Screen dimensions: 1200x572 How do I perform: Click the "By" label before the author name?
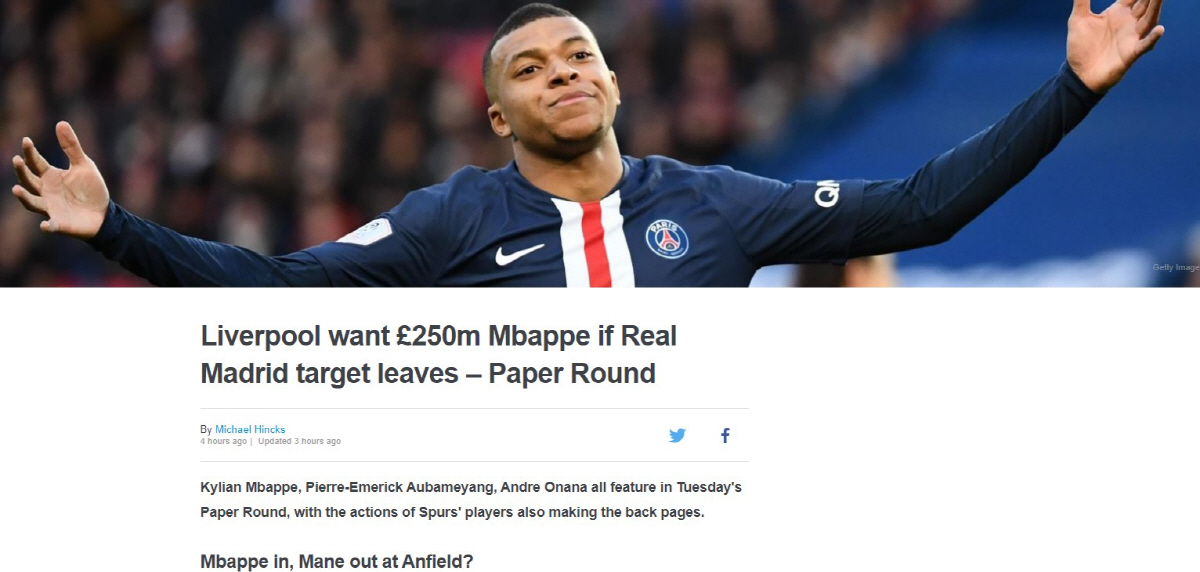[206, 429]
